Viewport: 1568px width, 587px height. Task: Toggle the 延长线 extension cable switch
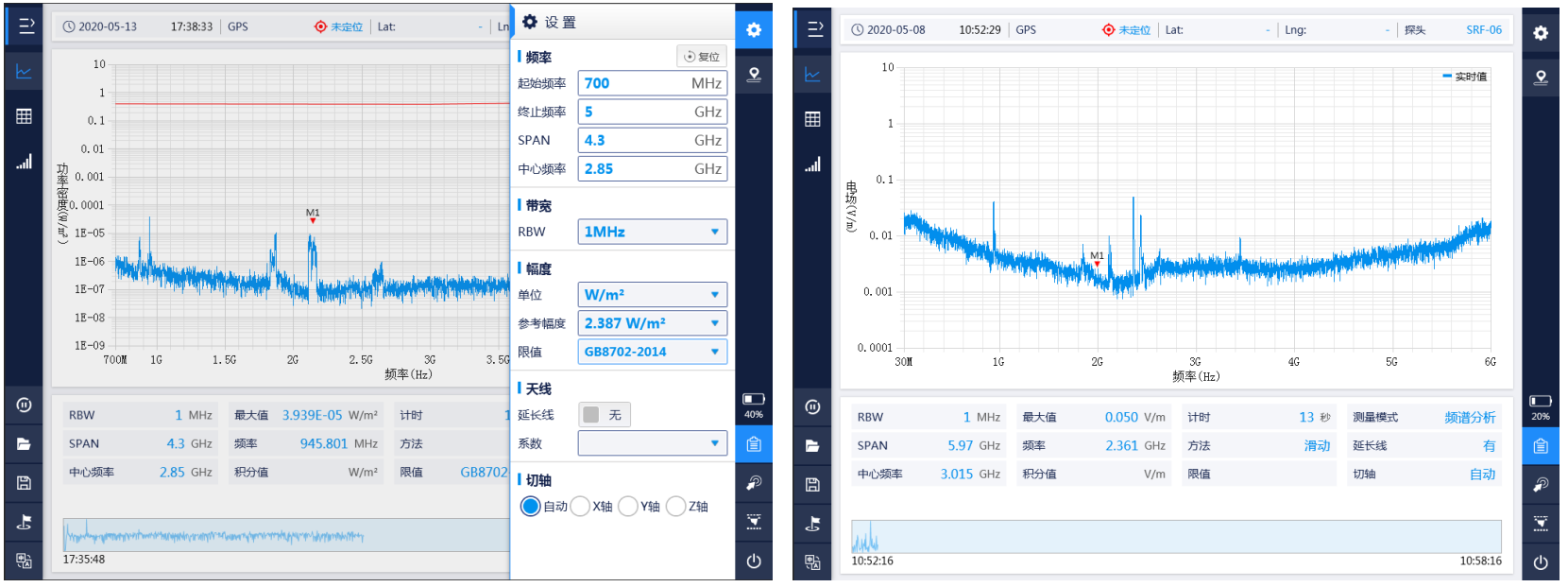click(604, 415)
